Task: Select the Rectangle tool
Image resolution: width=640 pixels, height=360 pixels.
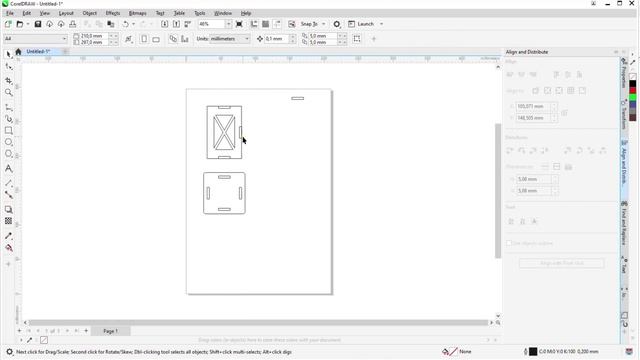Action: click(9, 131)
